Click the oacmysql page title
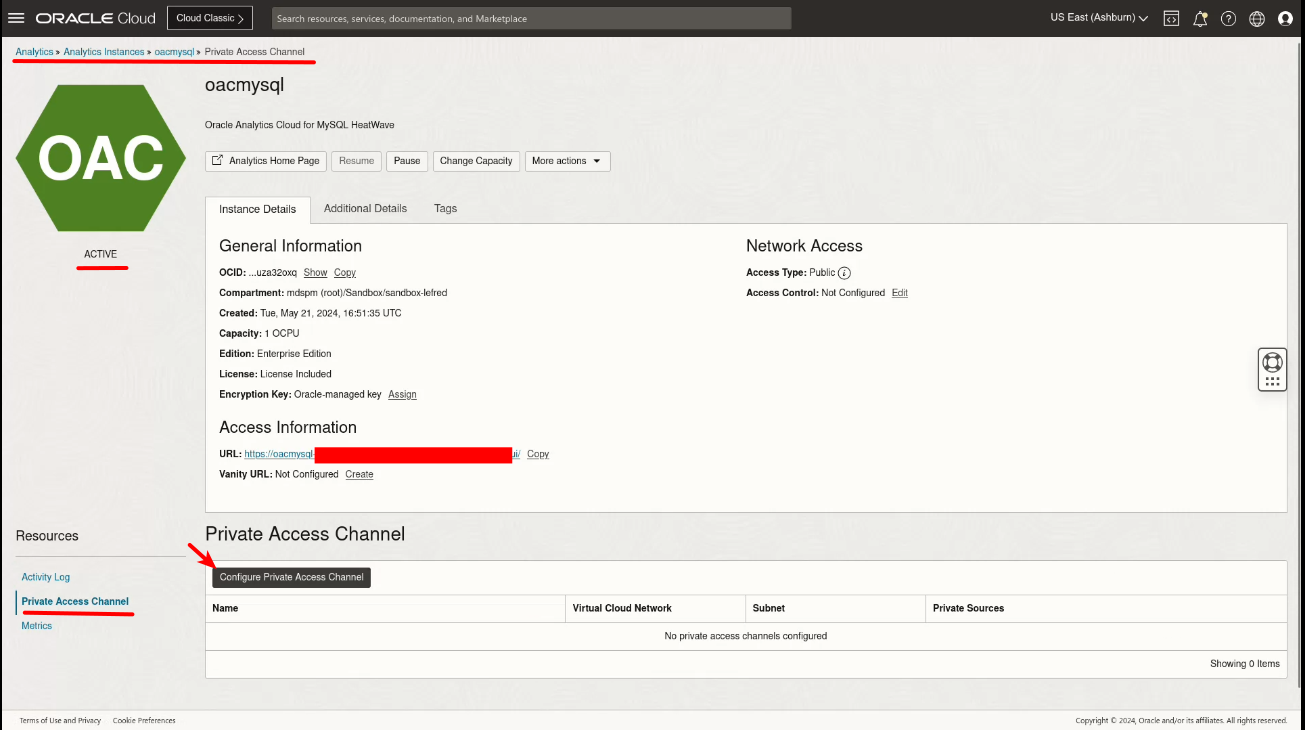The image size is (1305, 730). (245, 85)
